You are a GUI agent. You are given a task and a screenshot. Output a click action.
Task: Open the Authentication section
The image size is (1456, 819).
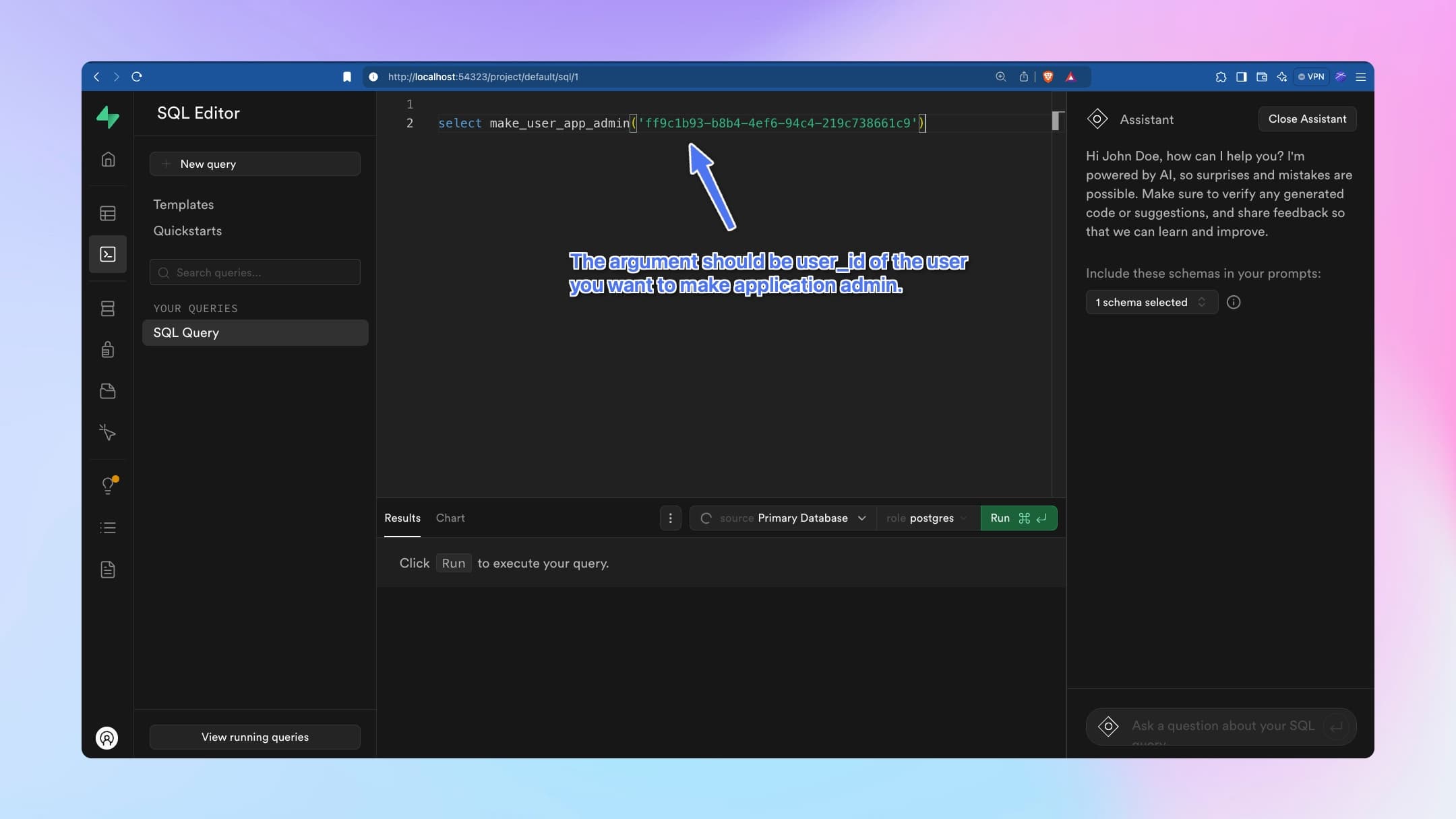click(109, 349)
